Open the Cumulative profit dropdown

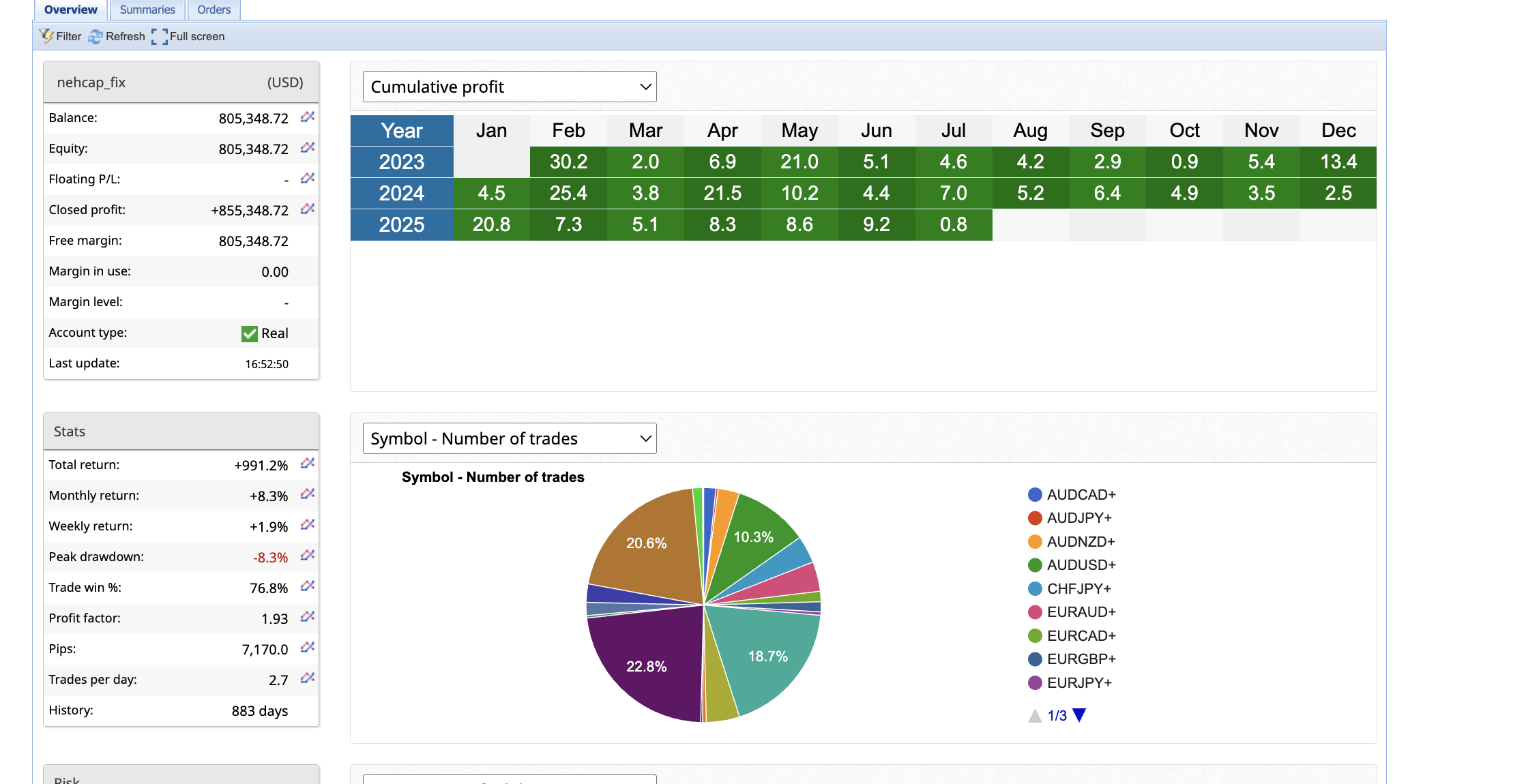pos(510,87)
